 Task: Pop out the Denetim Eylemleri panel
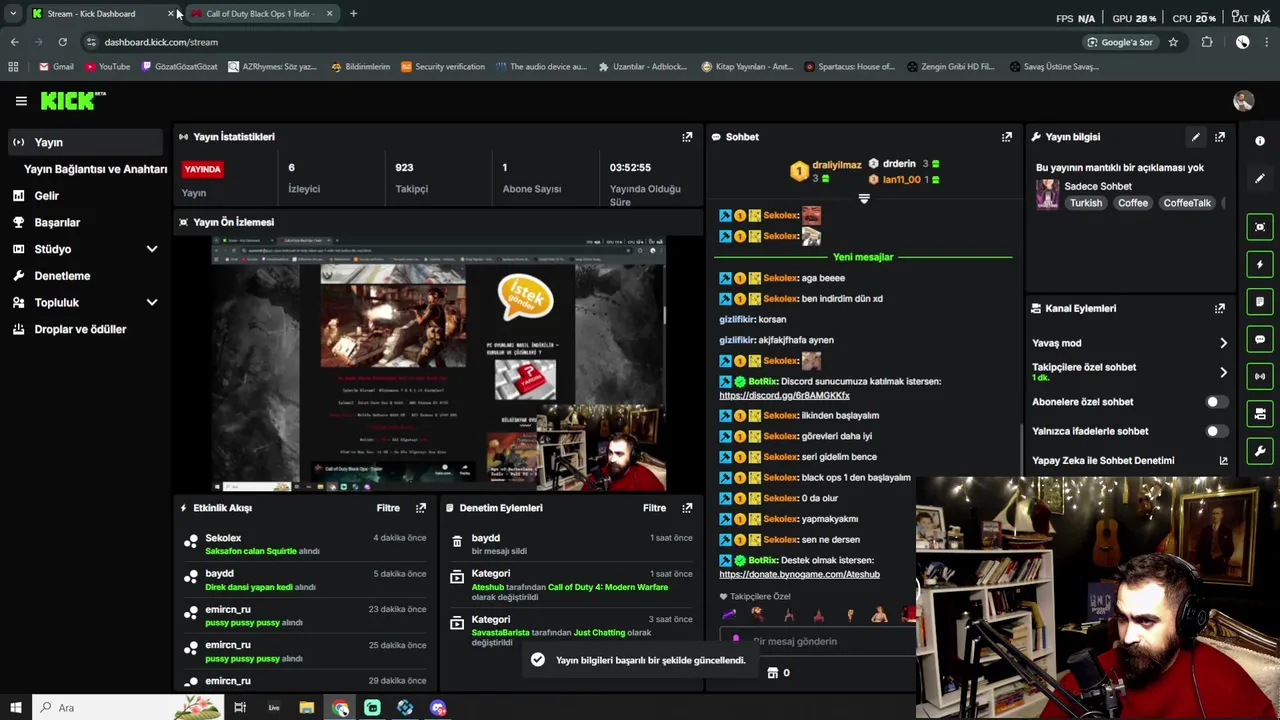[x=687, y=508]
